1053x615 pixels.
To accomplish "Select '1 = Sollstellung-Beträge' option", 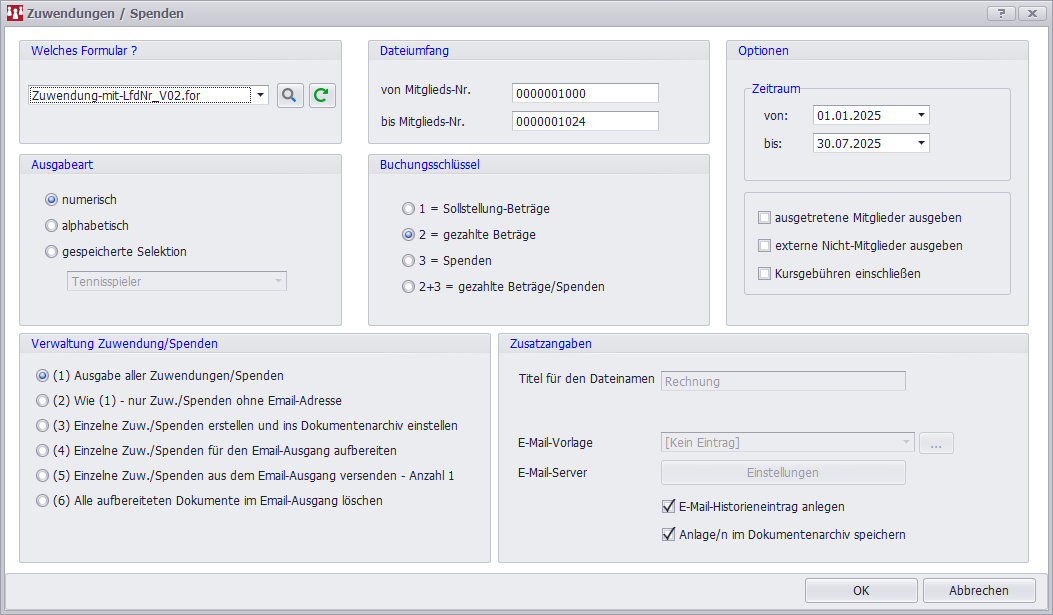I will (408, 209).
